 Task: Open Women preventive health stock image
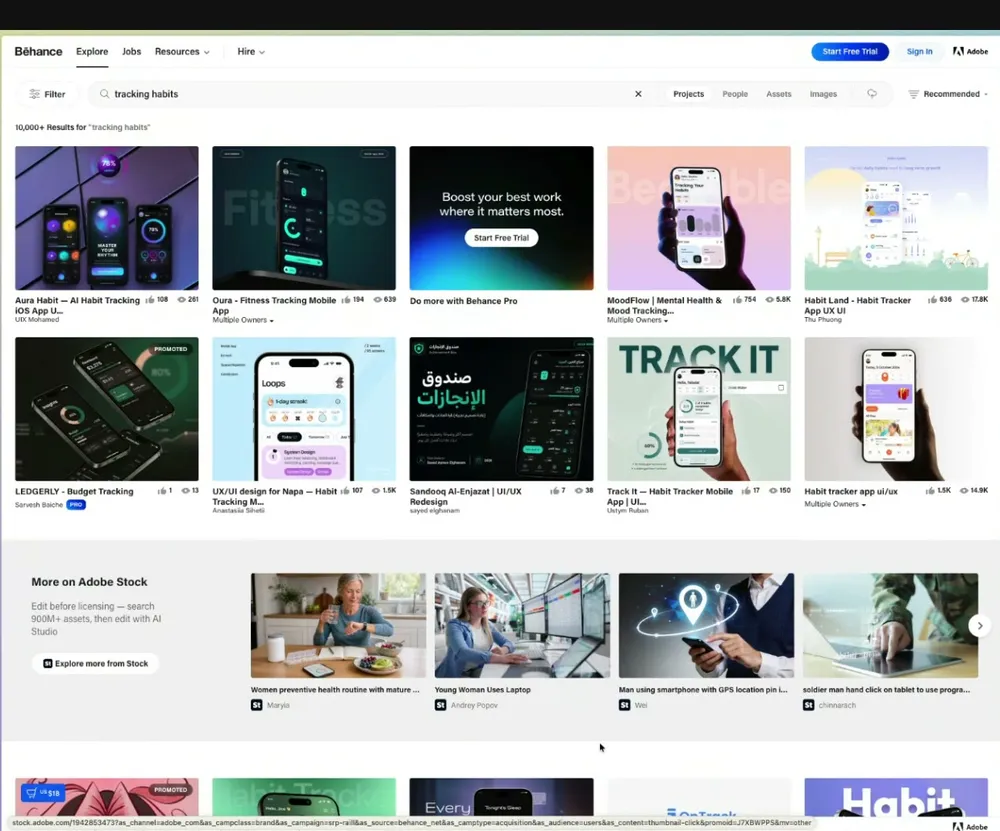coord(338,626)
